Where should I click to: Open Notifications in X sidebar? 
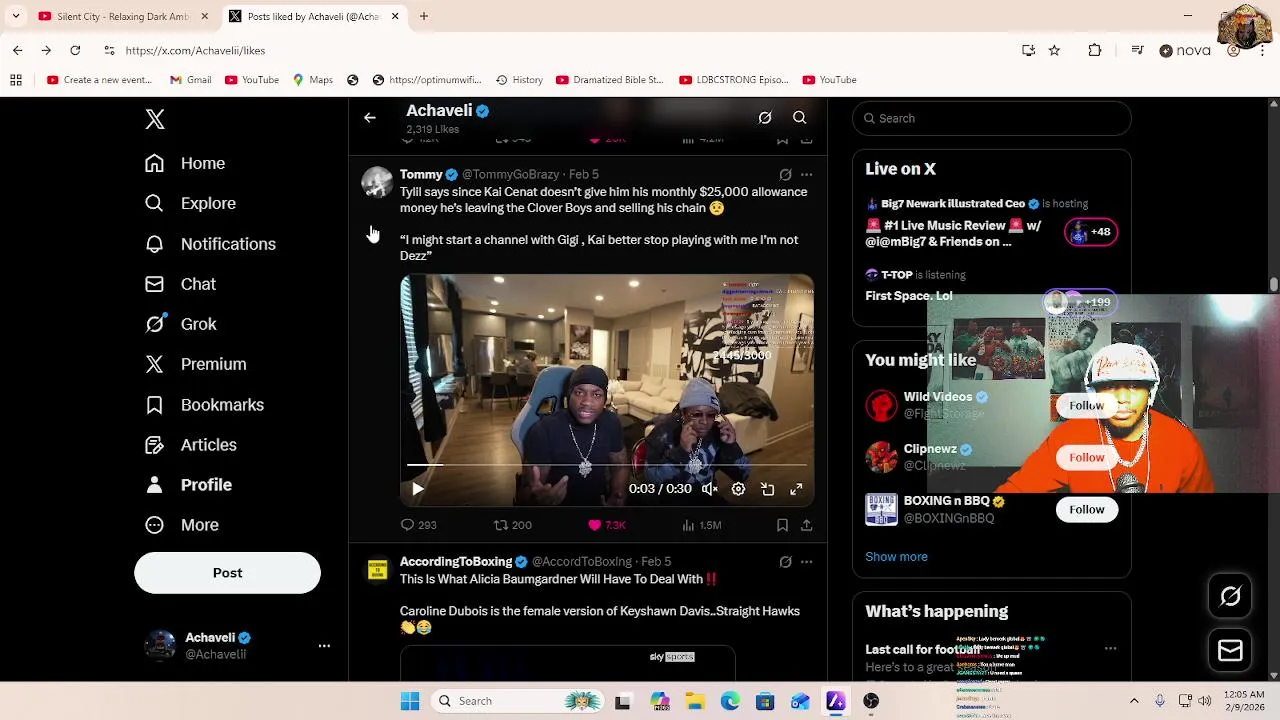[210, 244]
